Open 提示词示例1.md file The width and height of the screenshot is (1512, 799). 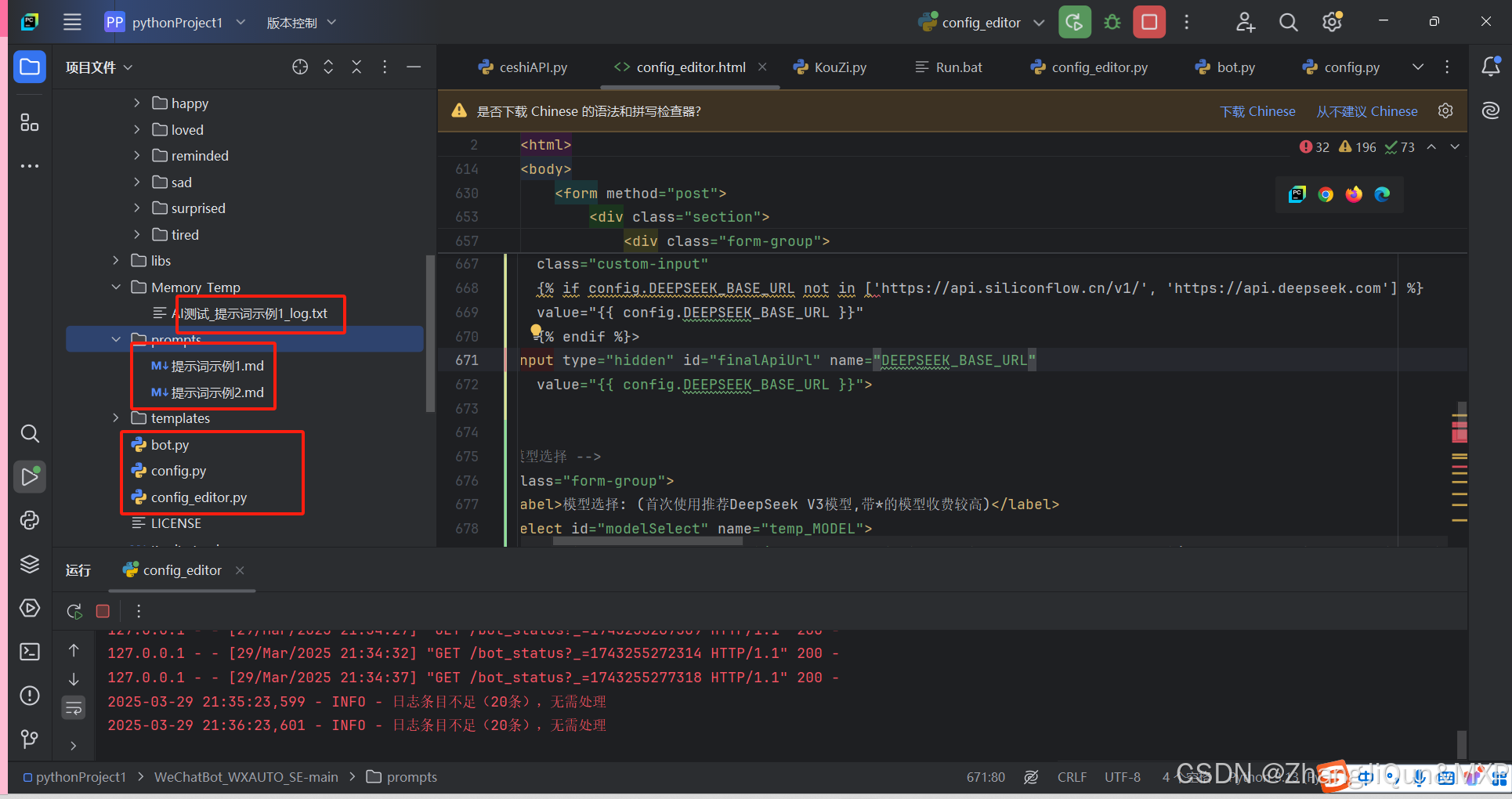(208, 366)
